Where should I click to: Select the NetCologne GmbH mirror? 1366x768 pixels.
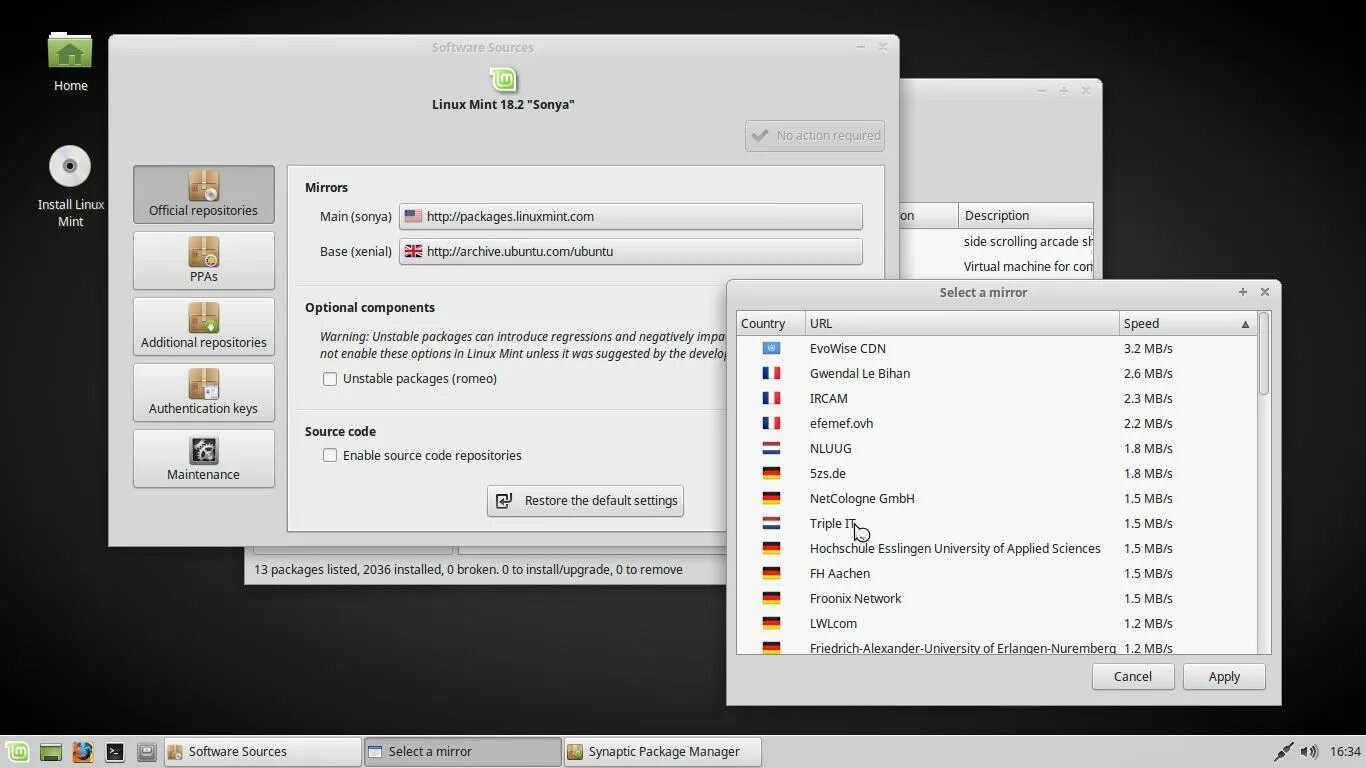click(996, 498)
